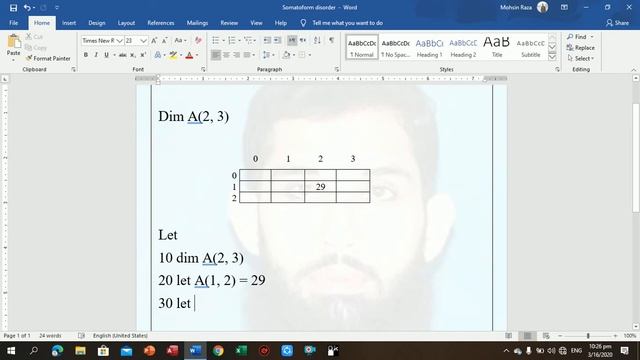Apply bullet list formatting
This screenshot has width=640, height=360.
[216, 40]
